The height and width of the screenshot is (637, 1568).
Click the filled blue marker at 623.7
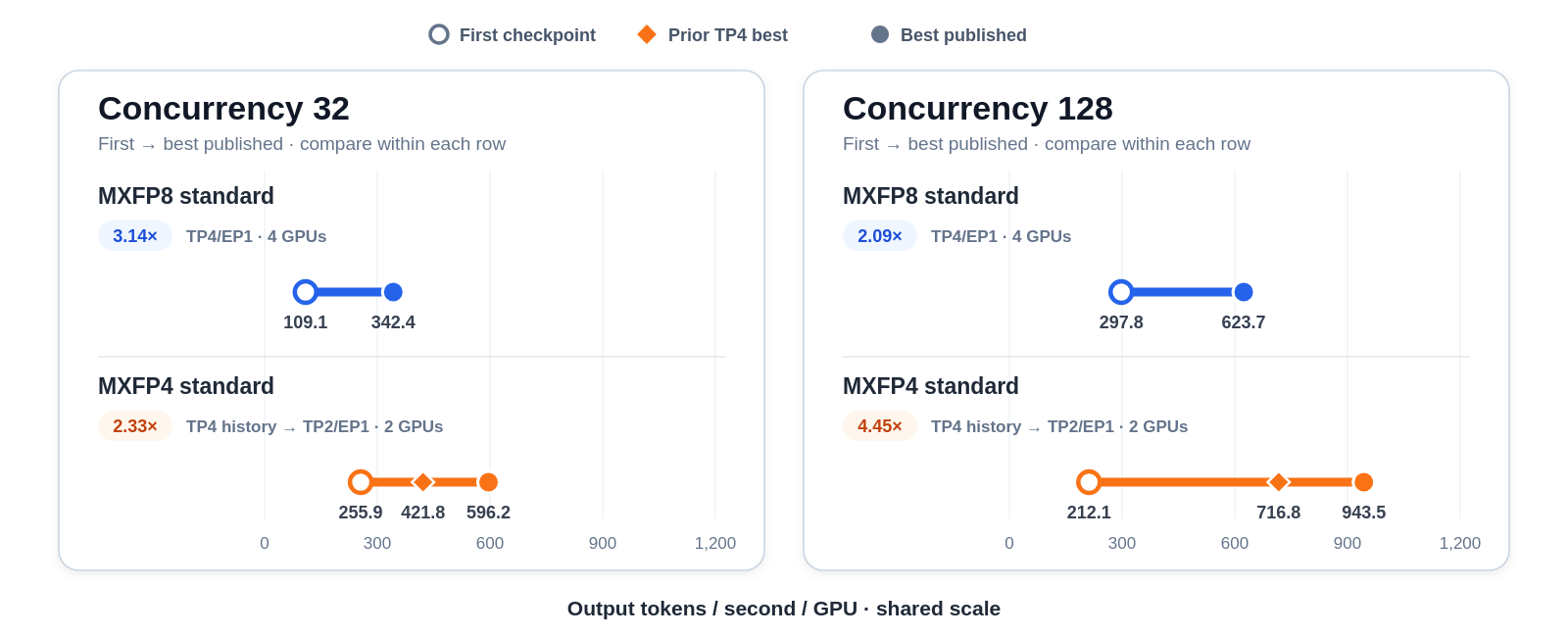tap(1244, 292)
